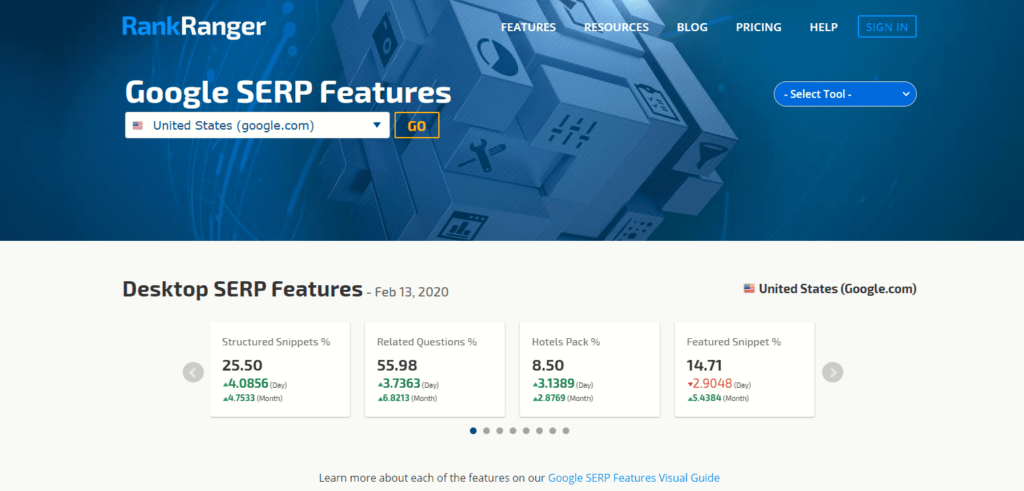
Task: Click the US flag in country selector
Action: [x=138, y=125]
